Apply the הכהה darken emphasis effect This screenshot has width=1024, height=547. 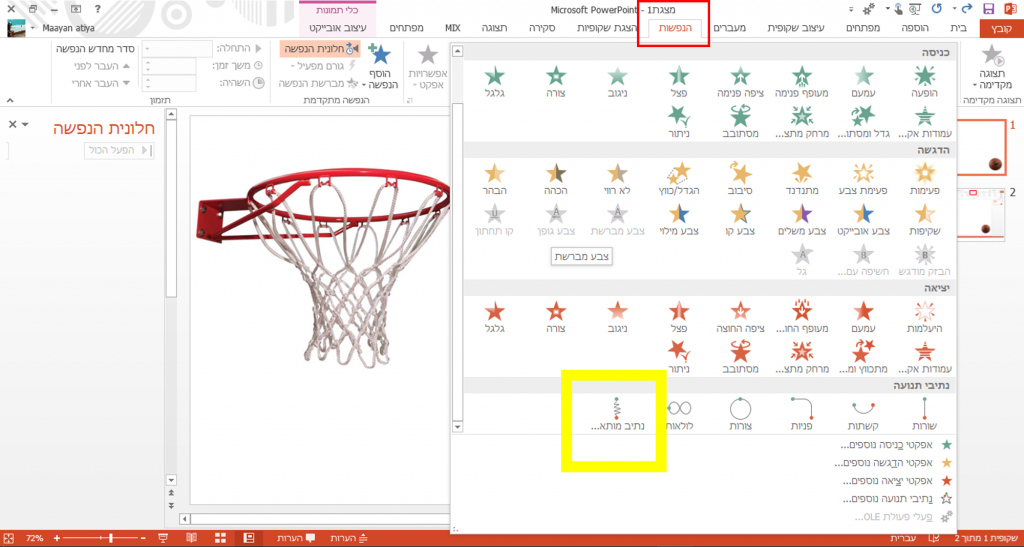coord(556,179)
